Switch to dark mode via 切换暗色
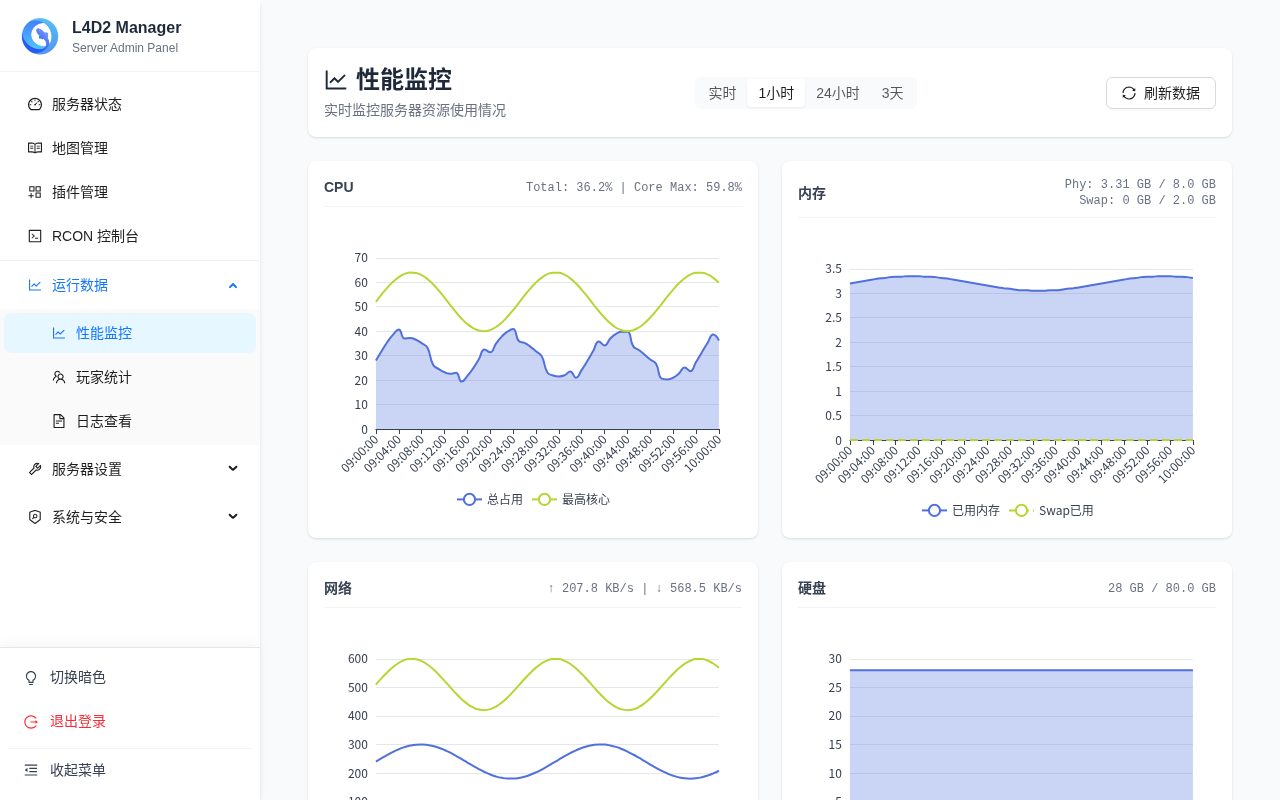 tap(130, 677)
